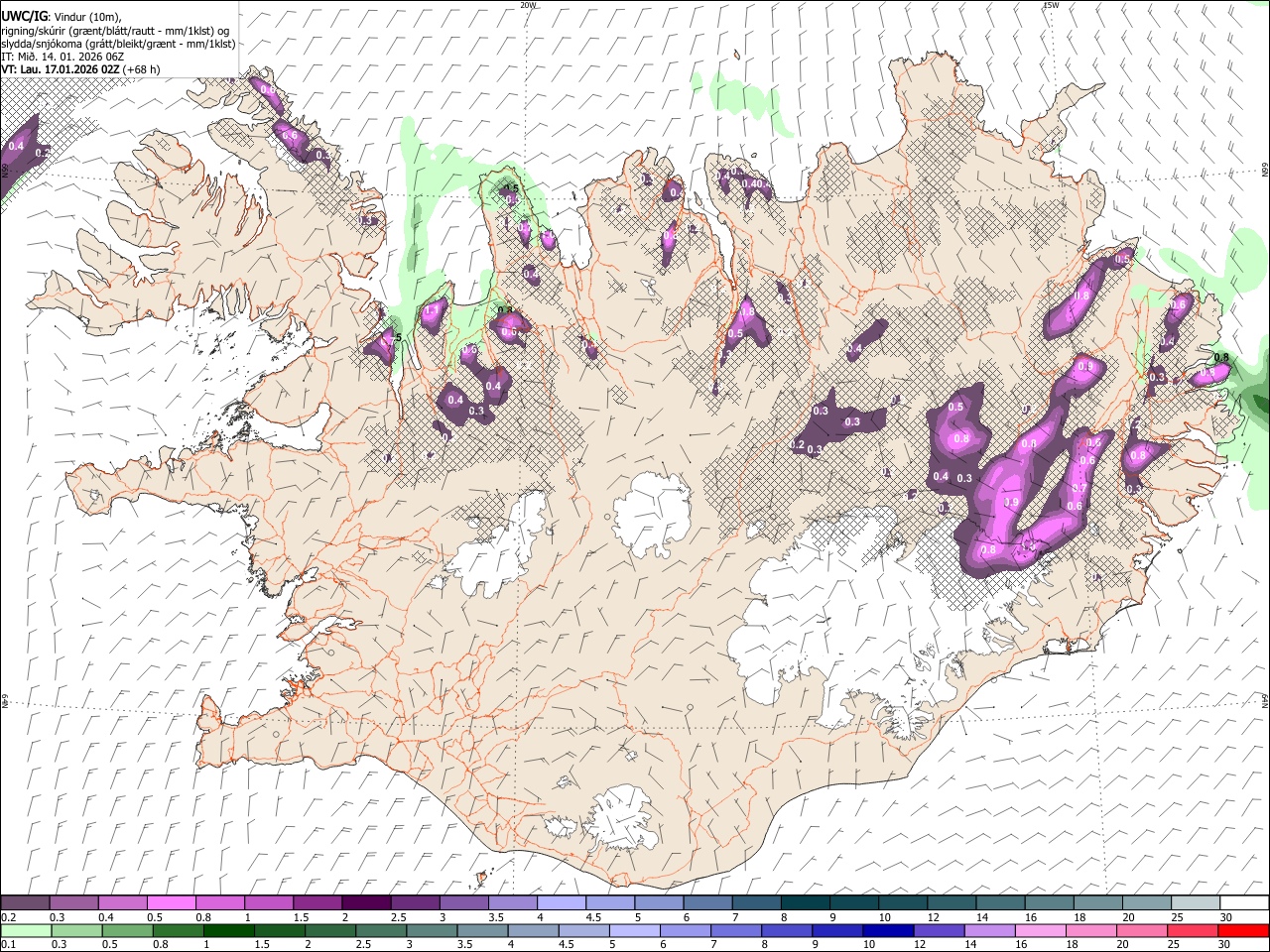The height and width of the screenshot is (952, 1270).
Task: Pick the light lavender 4 swatch in snow scale
Action: (x=561, y=903)
